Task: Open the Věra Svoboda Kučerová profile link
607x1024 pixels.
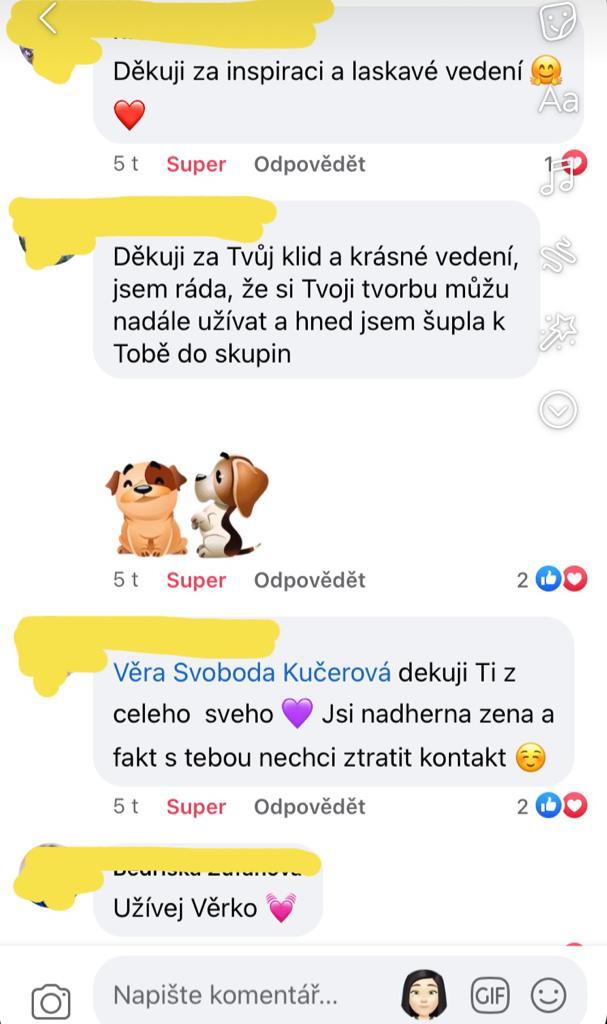Action: (252, 672)
